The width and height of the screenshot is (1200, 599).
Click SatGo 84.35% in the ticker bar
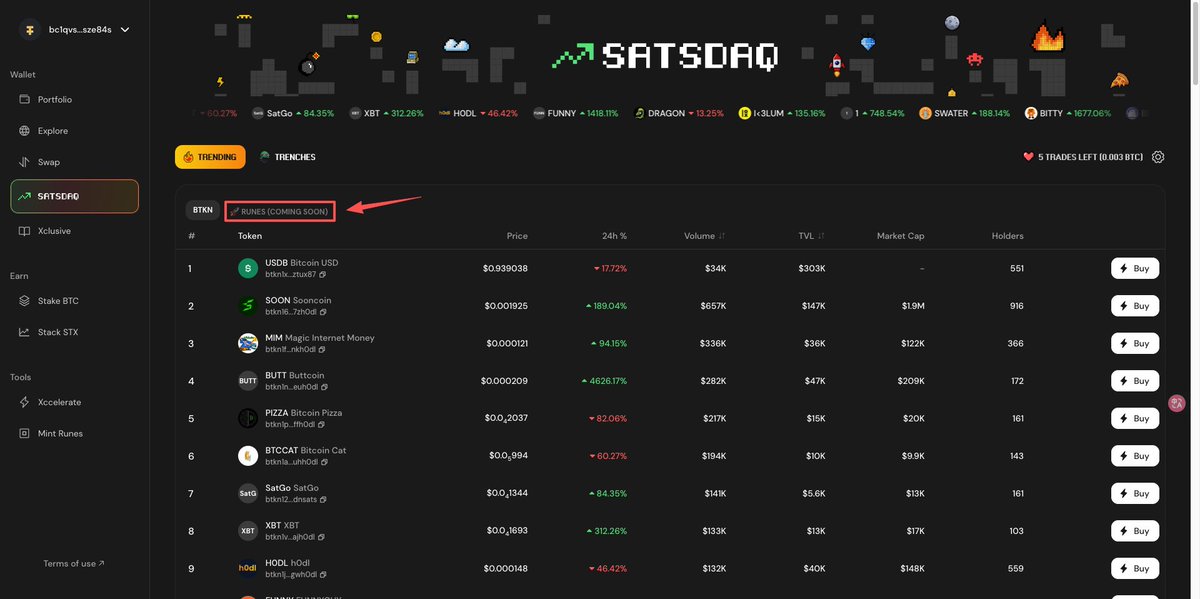point(293,114)
